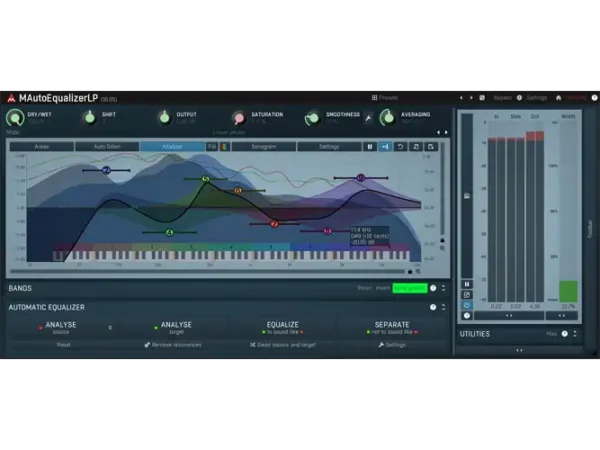The image size is (600, 450).
Task: Click Equalize to sound like
Action: (282, 328)
